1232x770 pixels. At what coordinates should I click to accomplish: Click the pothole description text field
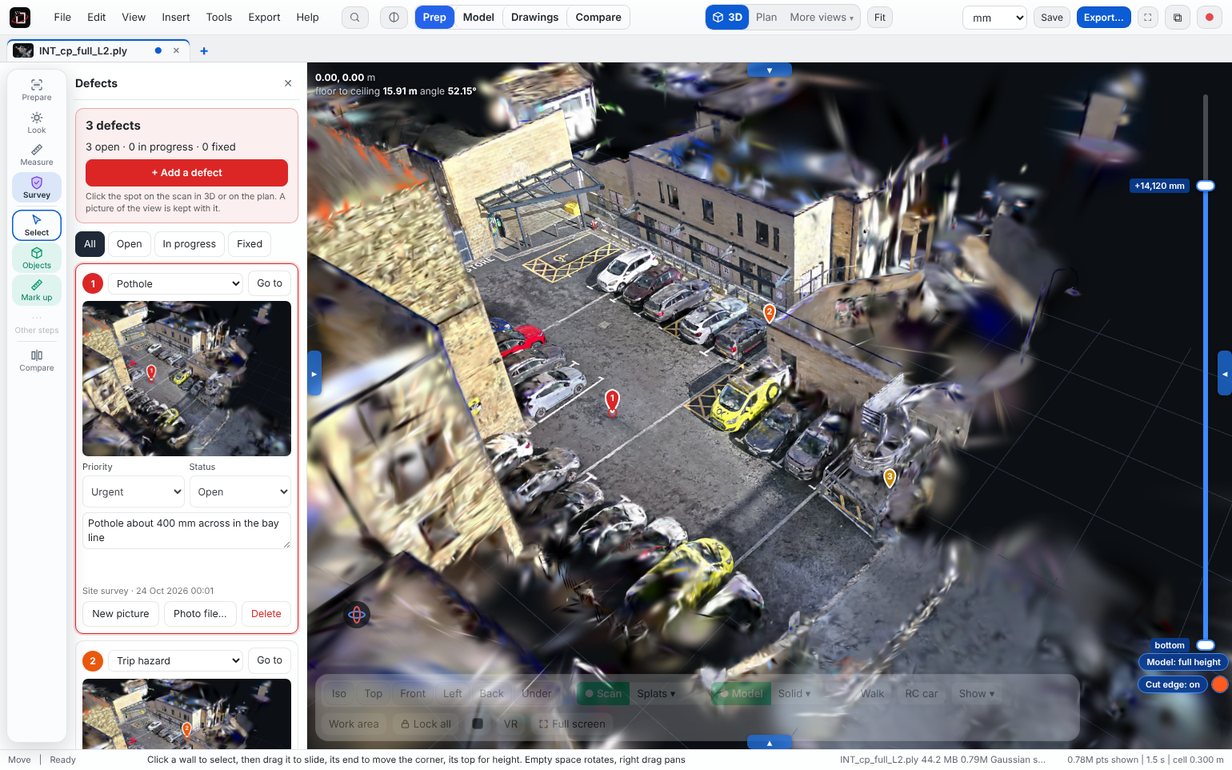pos(187,531)
